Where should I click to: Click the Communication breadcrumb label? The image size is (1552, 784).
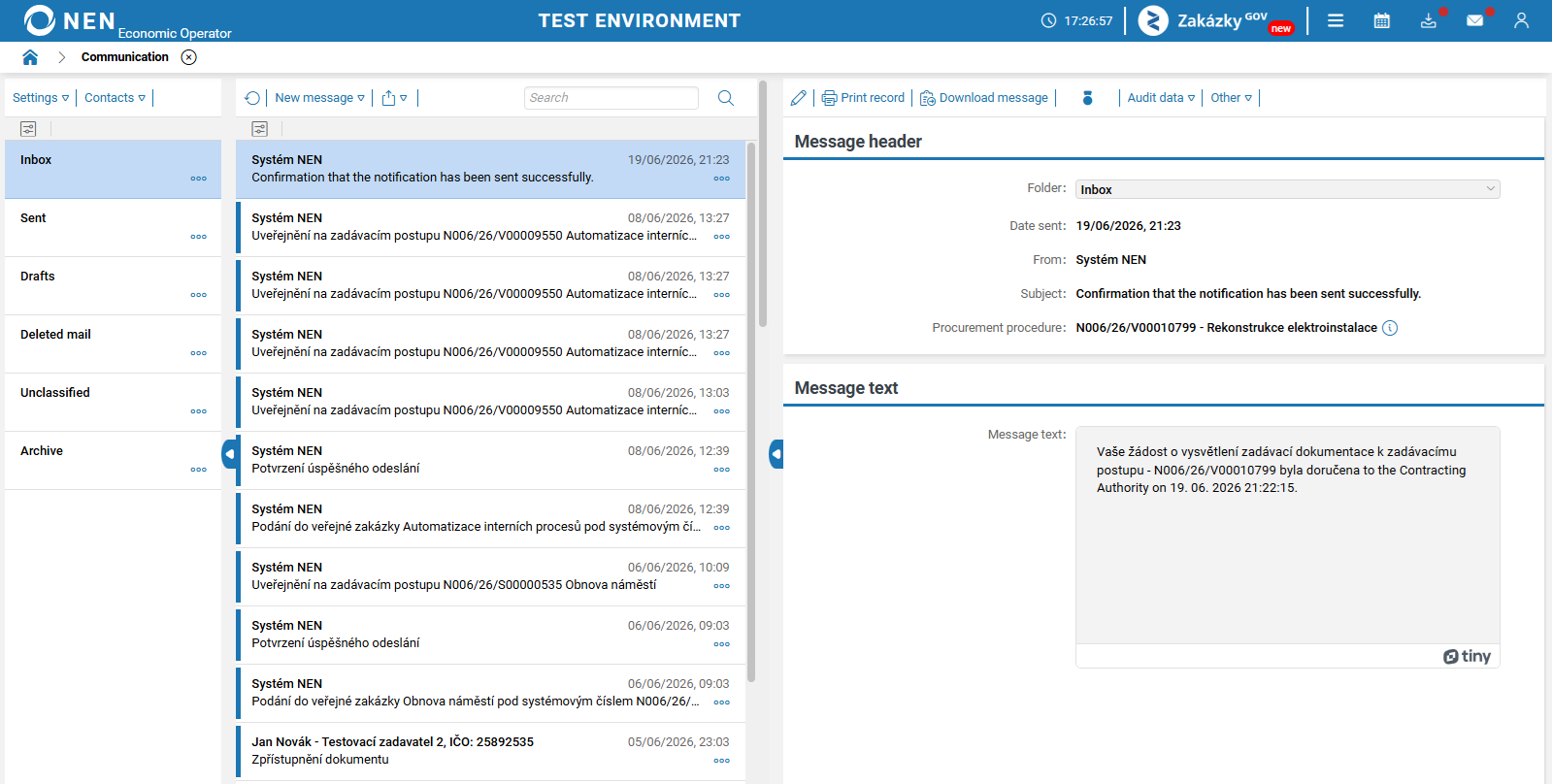coord(125,57)
